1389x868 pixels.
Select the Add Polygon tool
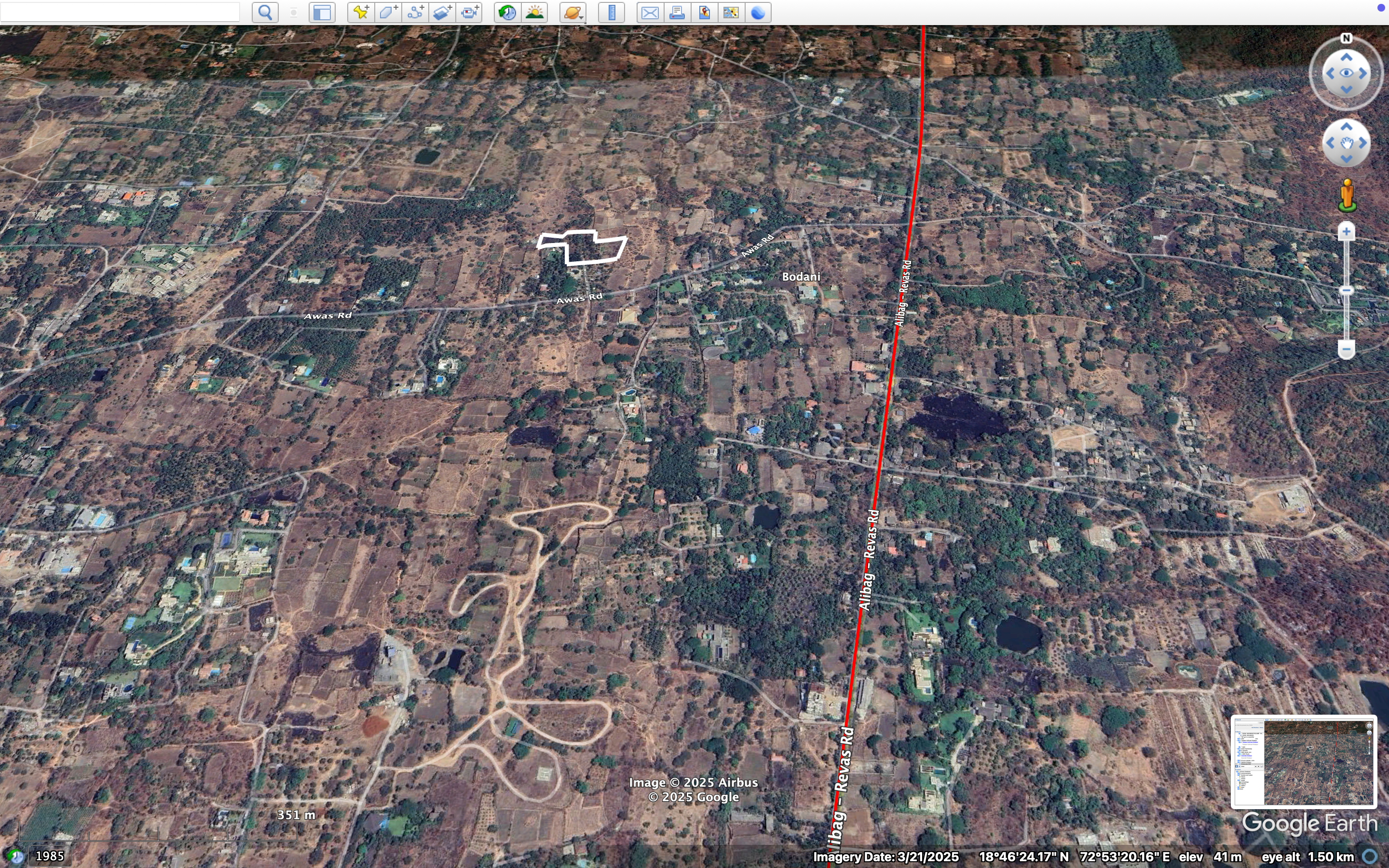[387, 12]
